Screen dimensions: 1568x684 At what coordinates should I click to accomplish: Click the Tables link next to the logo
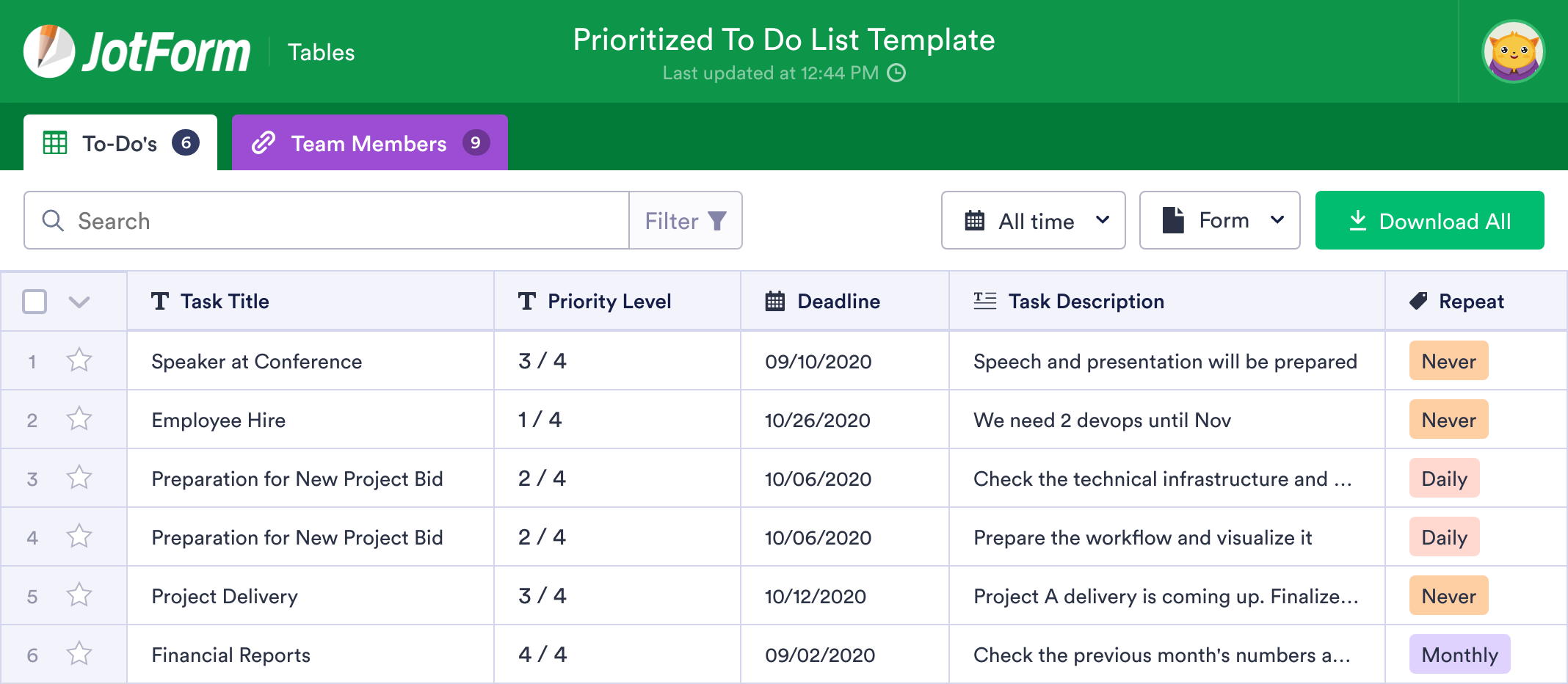tap(321, 51)
